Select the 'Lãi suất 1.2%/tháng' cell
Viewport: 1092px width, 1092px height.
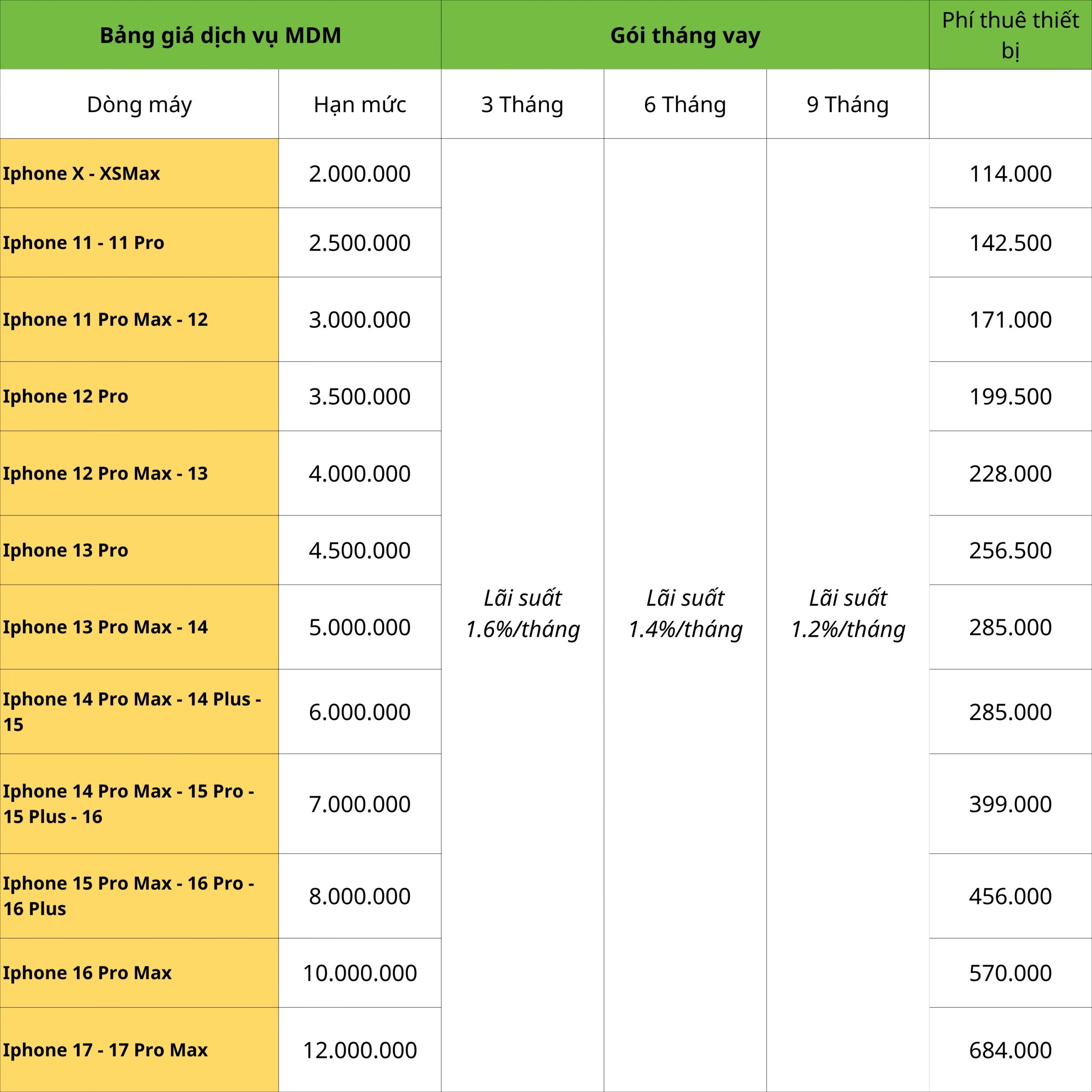click(x=847, y=613)
